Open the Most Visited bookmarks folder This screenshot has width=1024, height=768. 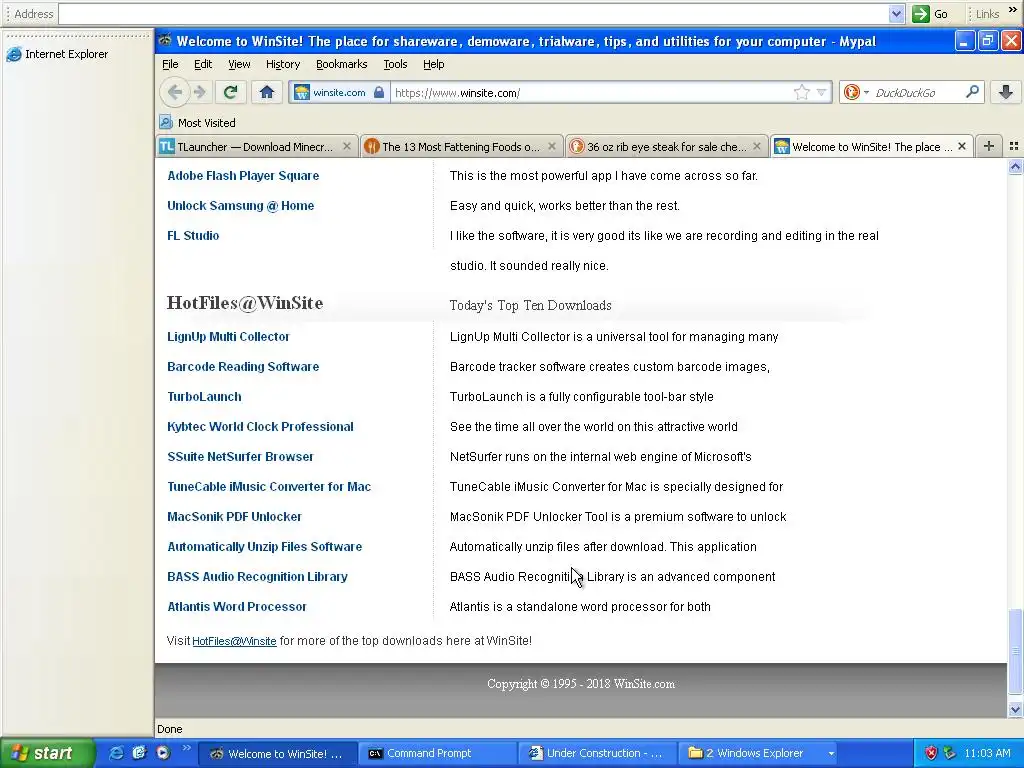point(197,123)
